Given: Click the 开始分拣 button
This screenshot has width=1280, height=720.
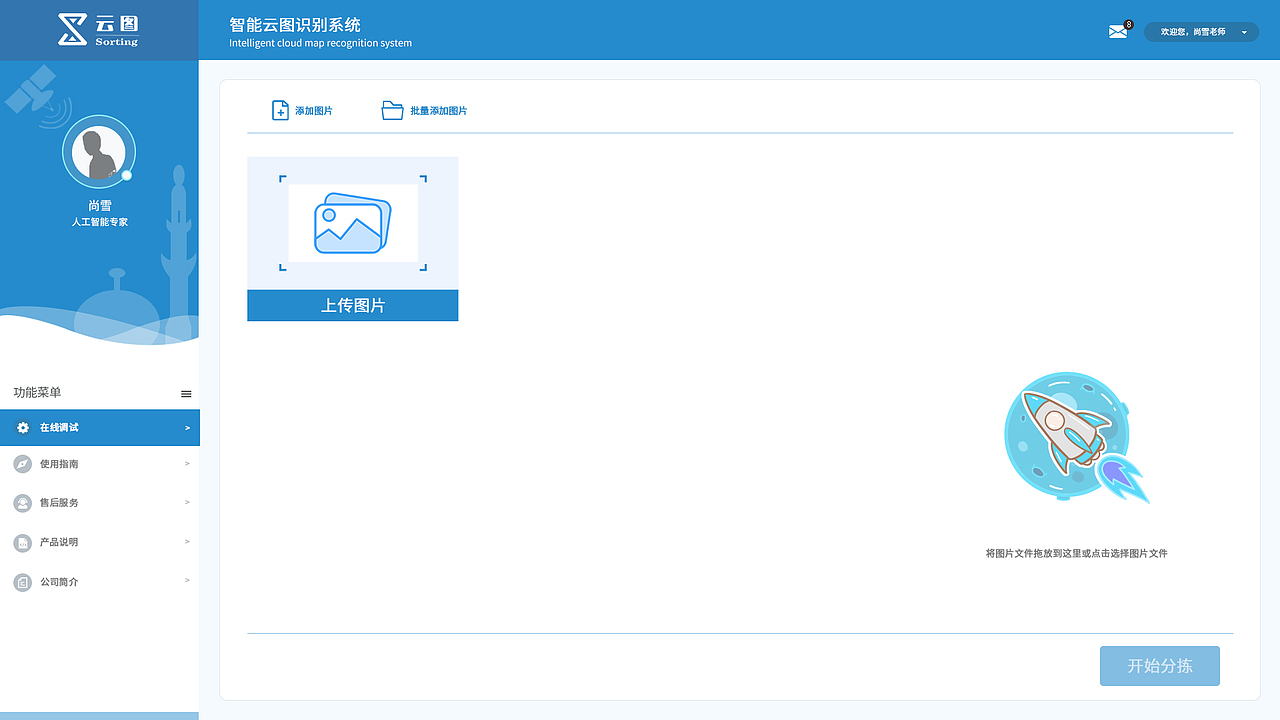Looking at the screenshot, I should [x=1160, y=666].
